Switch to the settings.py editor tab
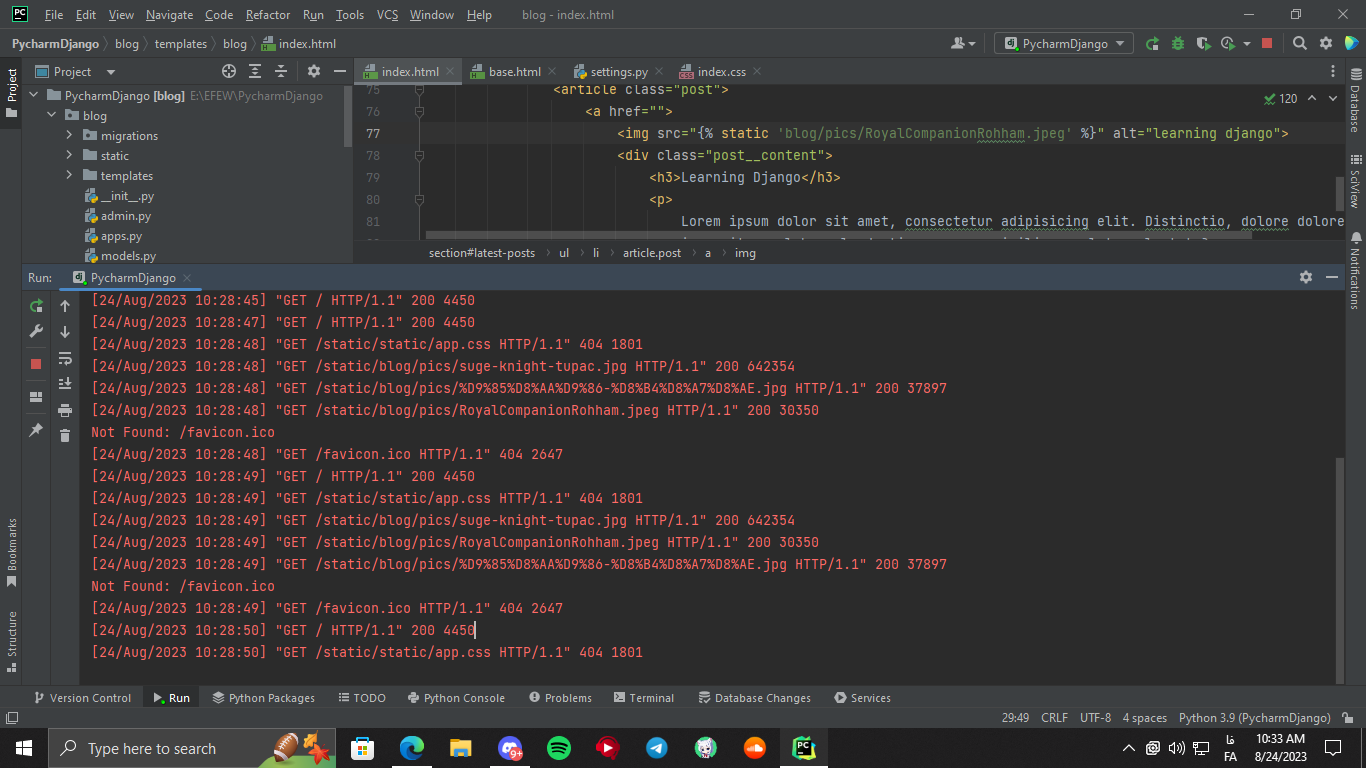This screenshot has width=1366, height=768. point(617,71)
